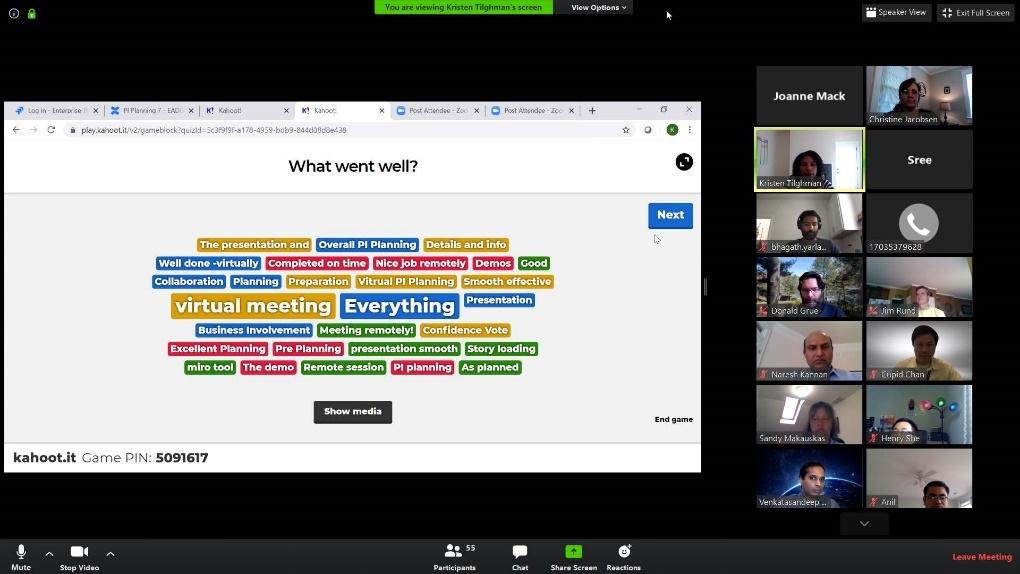
Task: Reload the Kahoot browser page
Action: (x=51, y=130)
